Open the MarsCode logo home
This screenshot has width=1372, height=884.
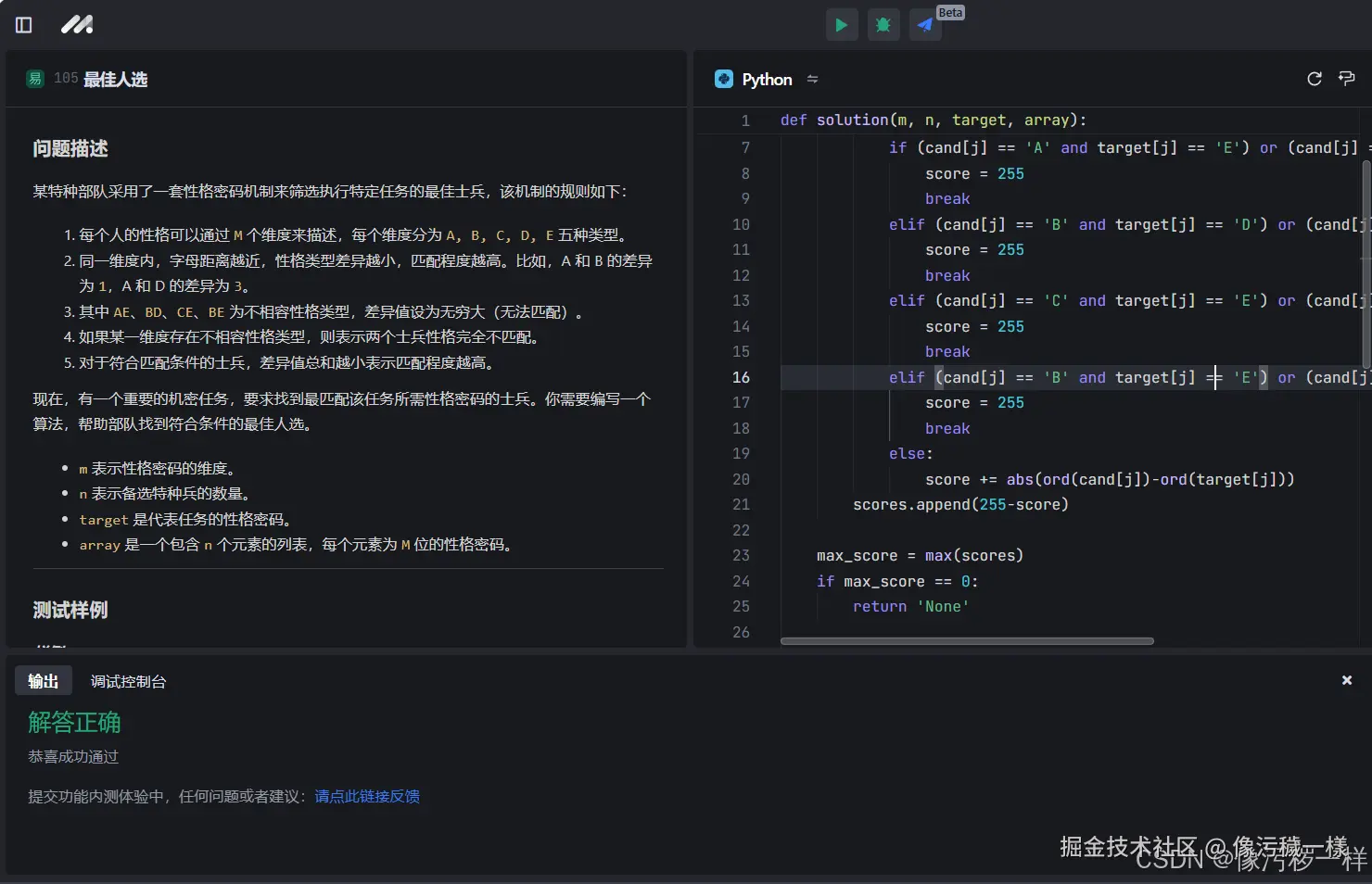tap(77, 25)
